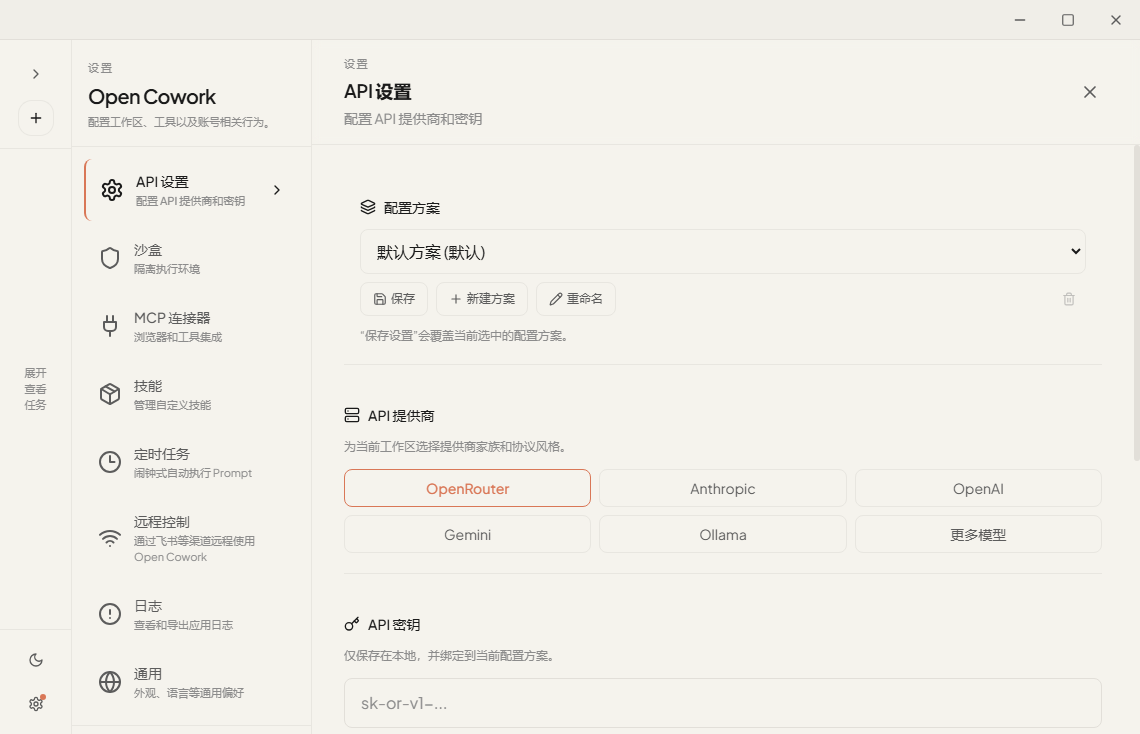Select the MCP 连接器 plug icon

click(x=110, y=326)
